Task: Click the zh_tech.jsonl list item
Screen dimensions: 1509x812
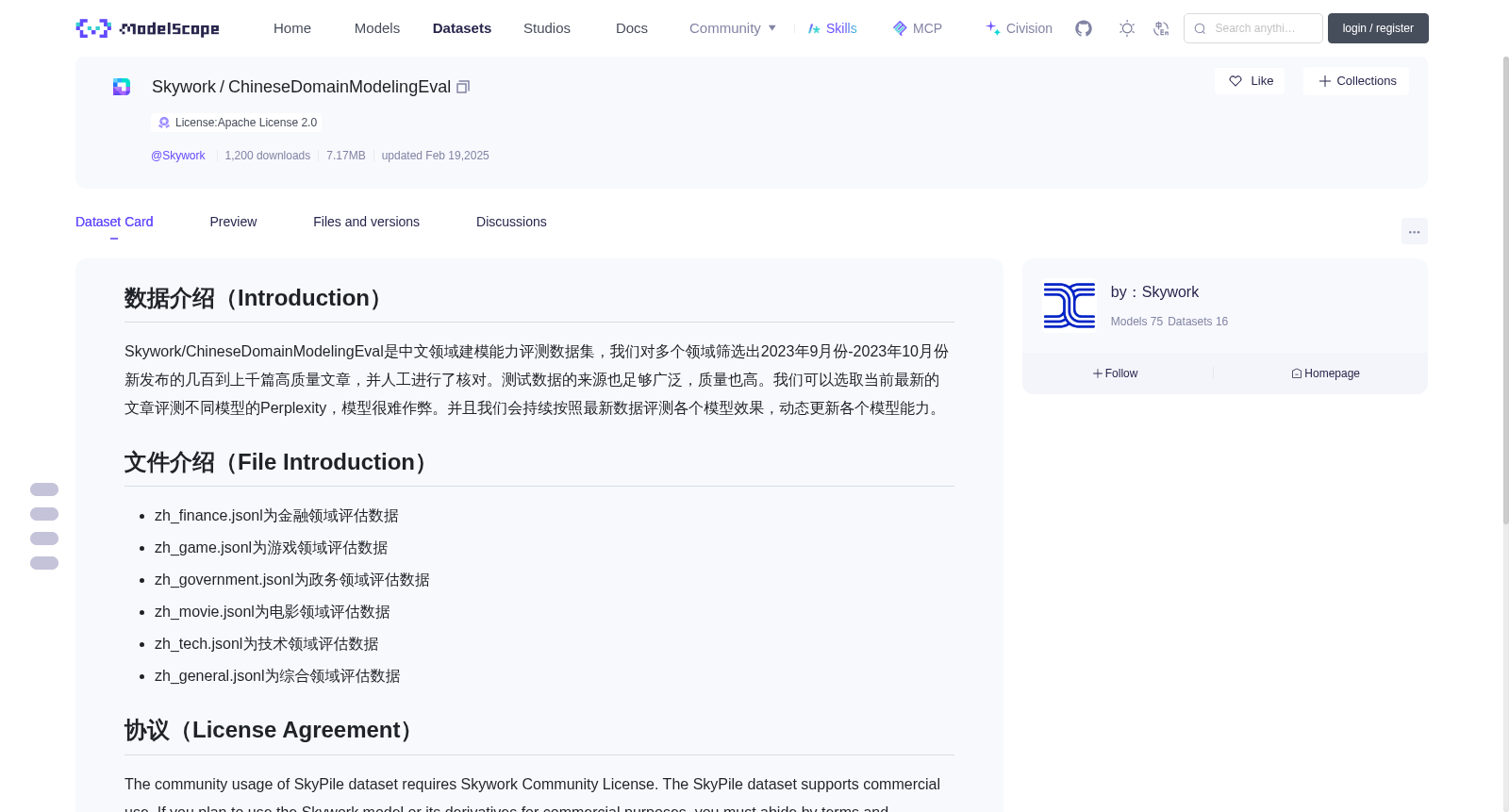Action: tap(267, 644)
